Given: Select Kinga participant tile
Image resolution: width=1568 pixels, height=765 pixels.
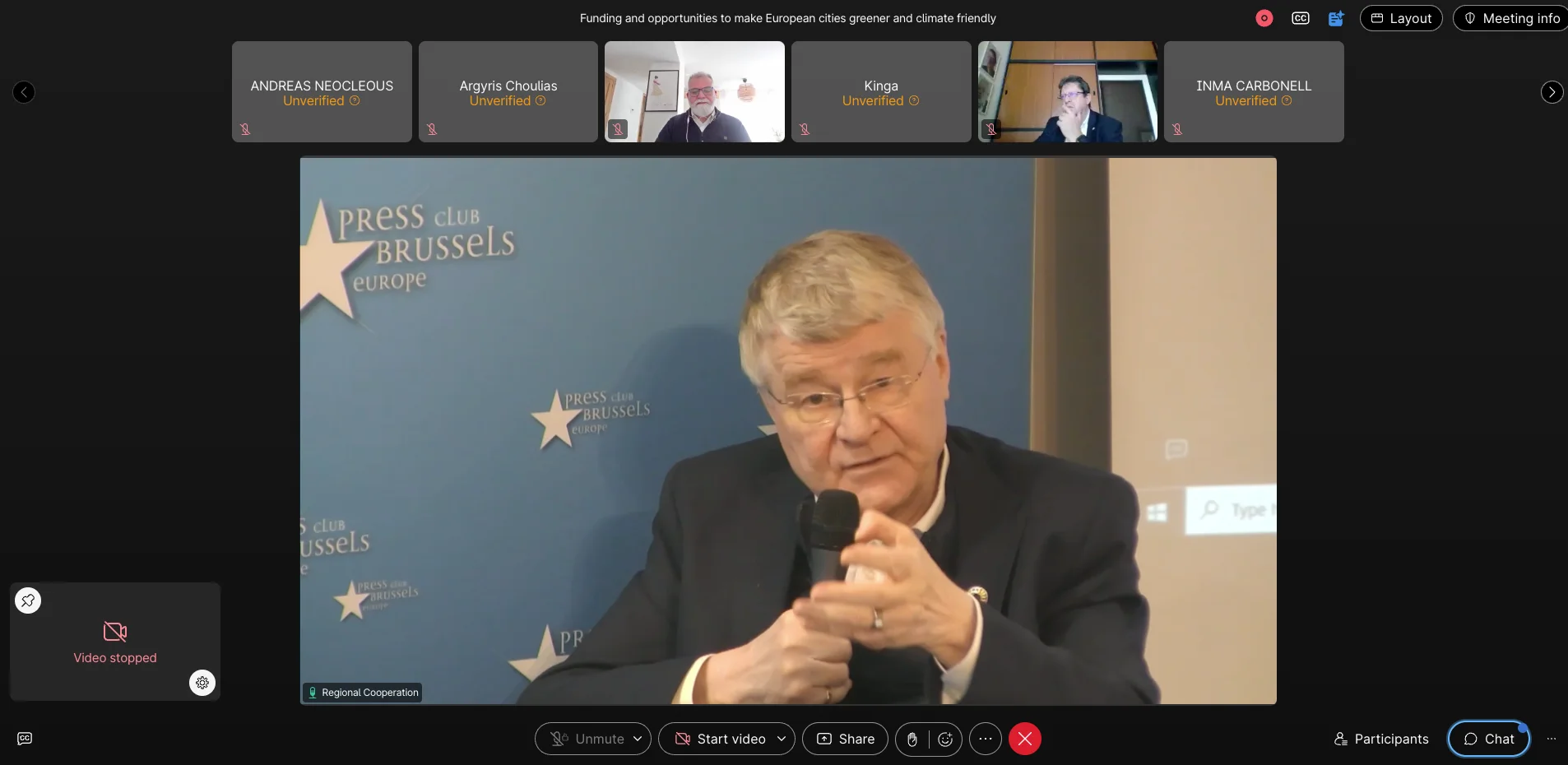Looking at the screenshot, I should click(x=881, y=92).
